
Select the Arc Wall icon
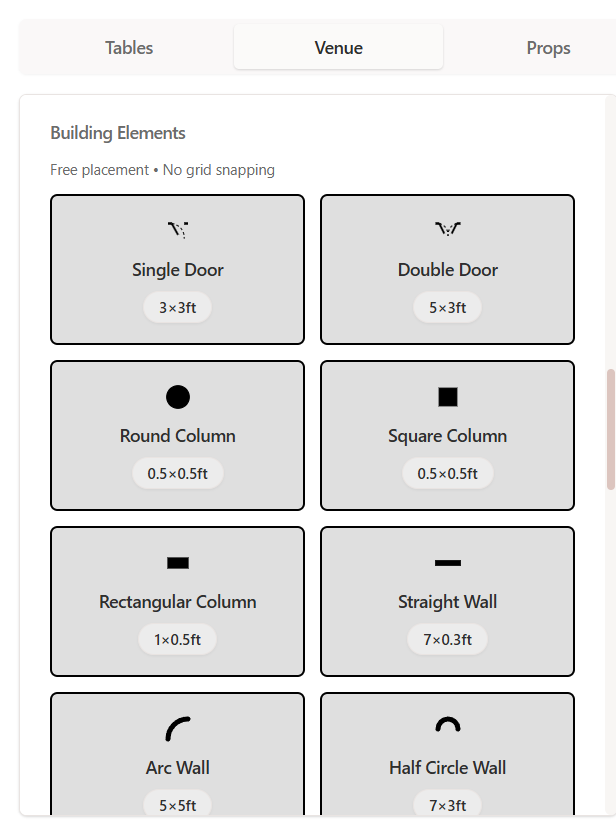click(178, 729)
